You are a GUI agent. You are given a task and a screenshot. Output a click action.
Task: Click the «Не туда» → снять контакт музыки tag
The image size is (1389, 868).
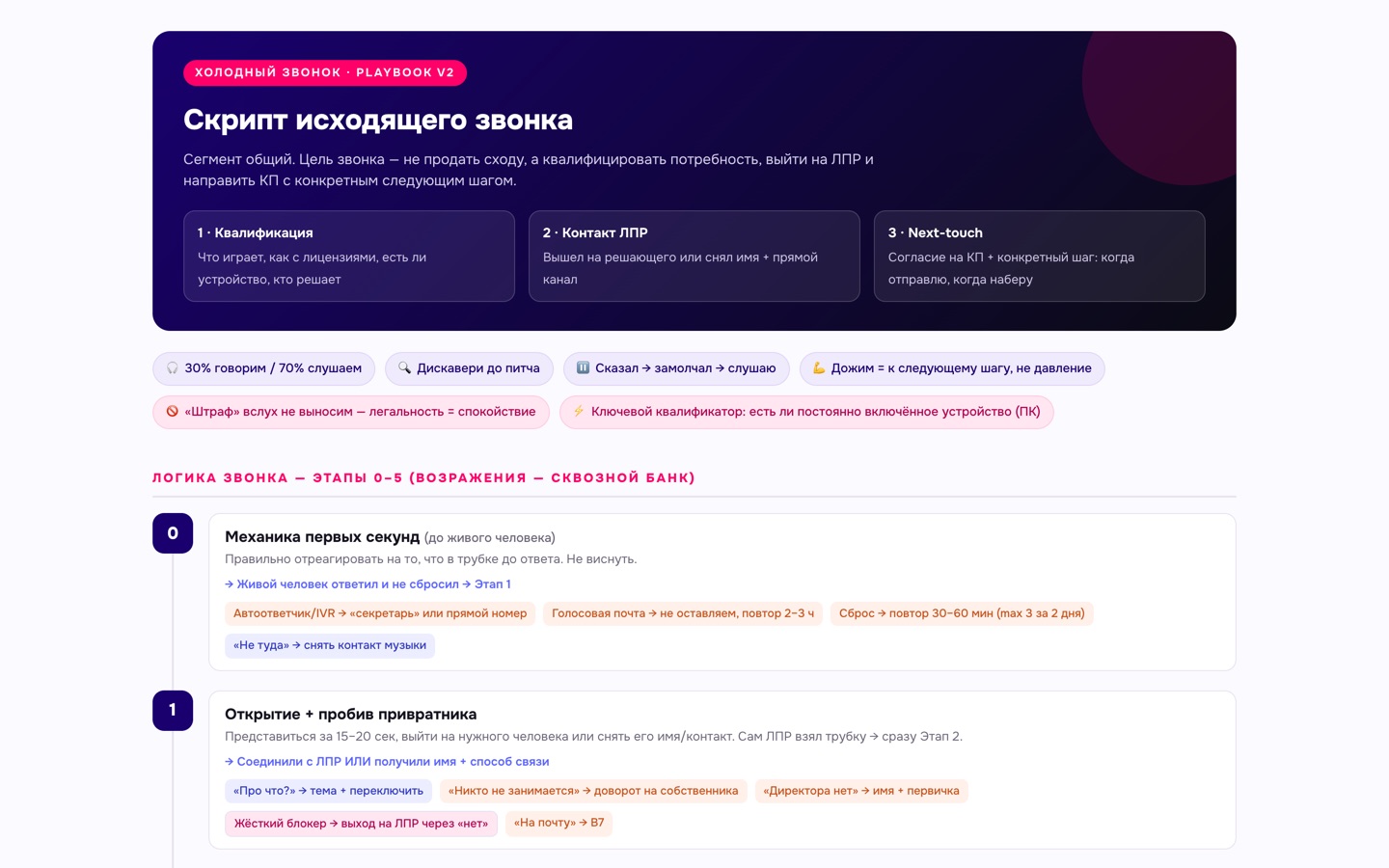pyautogui.click(x=330, y=645)
